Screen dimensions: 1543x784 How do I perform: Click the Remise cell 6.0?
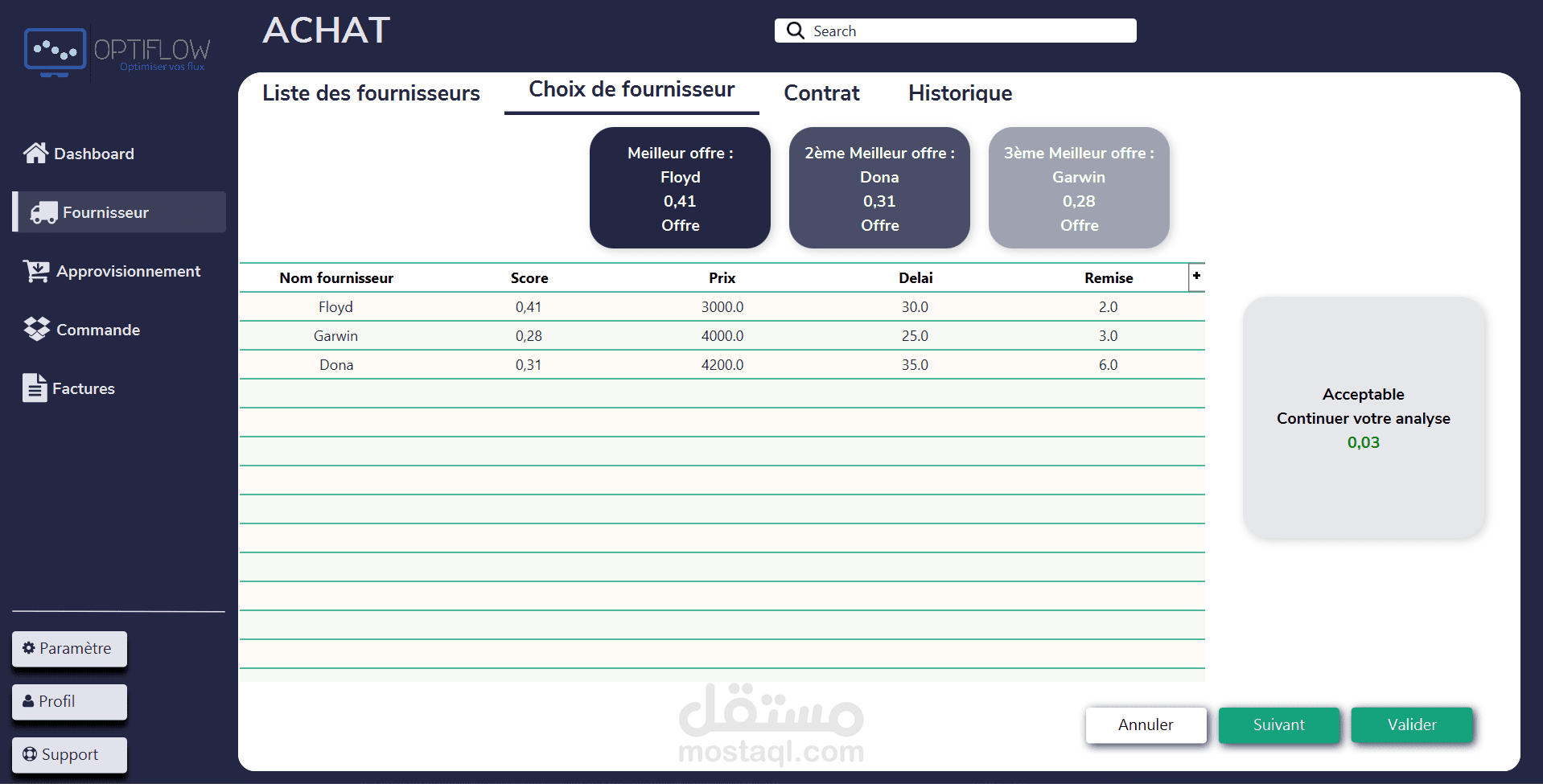[1108, 364]
